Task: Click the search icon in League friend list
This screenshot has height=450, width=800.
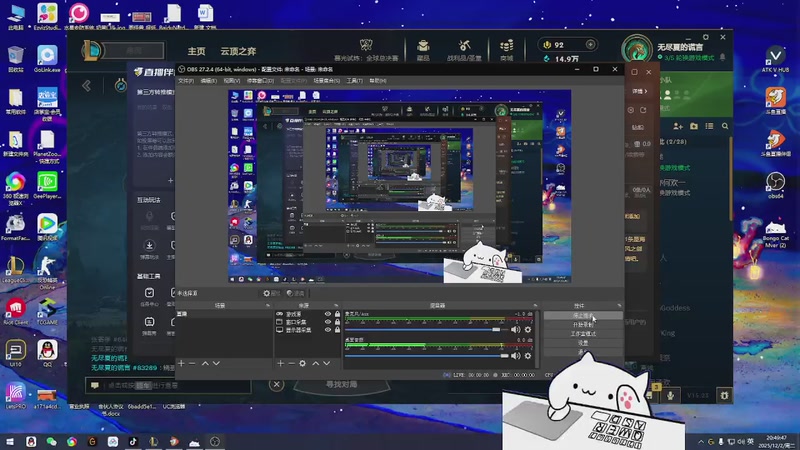Action: tap(725, 126)
